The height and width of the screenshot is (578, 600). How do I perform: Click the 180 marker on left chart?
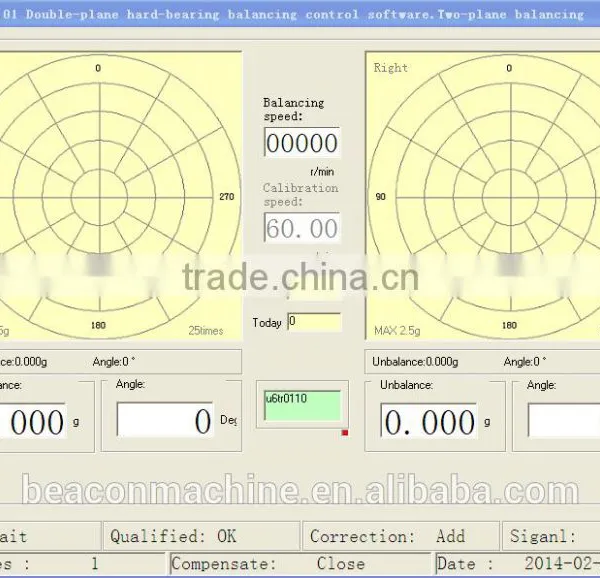[98, 325]
